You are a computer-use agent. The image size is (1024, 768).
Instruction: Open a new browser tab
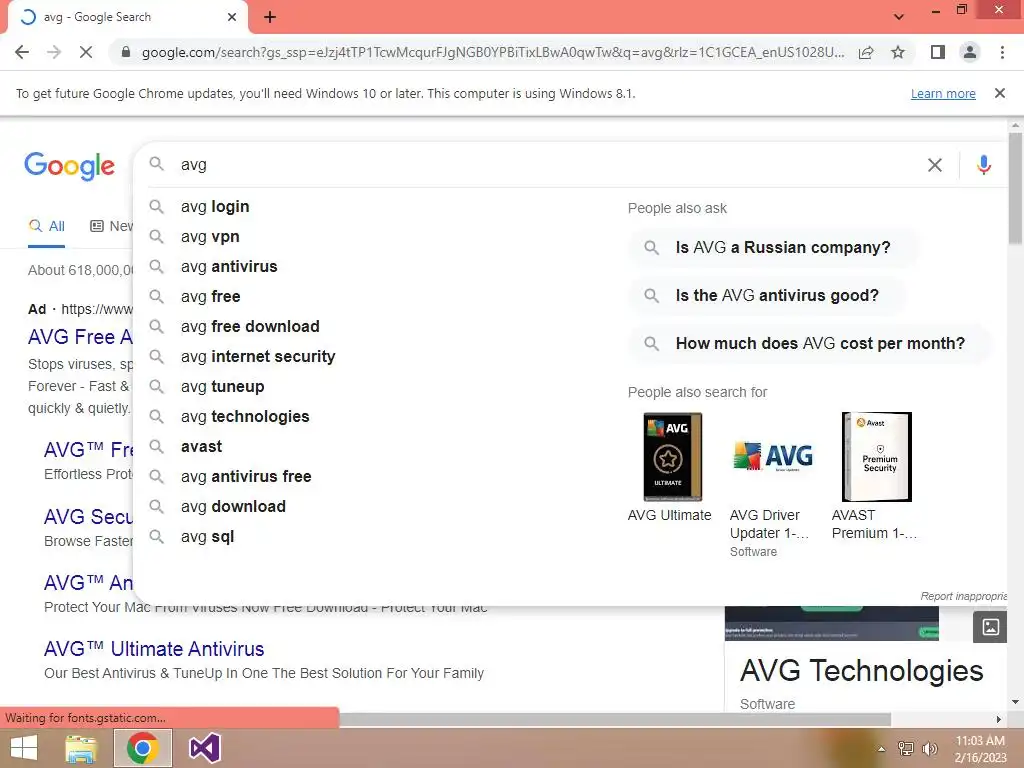(270, 17)
